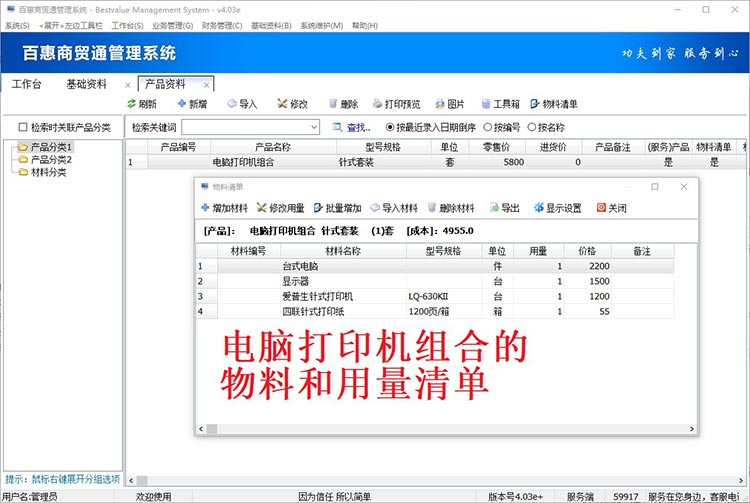Viewport: 750px width, 503px height.
Task: Click the 图片 picture icon
Action: 440,104
